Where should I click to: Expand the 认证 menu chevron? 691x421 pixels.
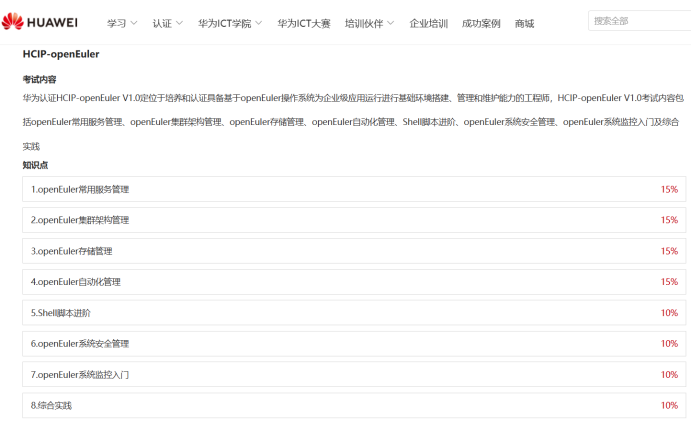pyautogui.click(x=179, y=23)
